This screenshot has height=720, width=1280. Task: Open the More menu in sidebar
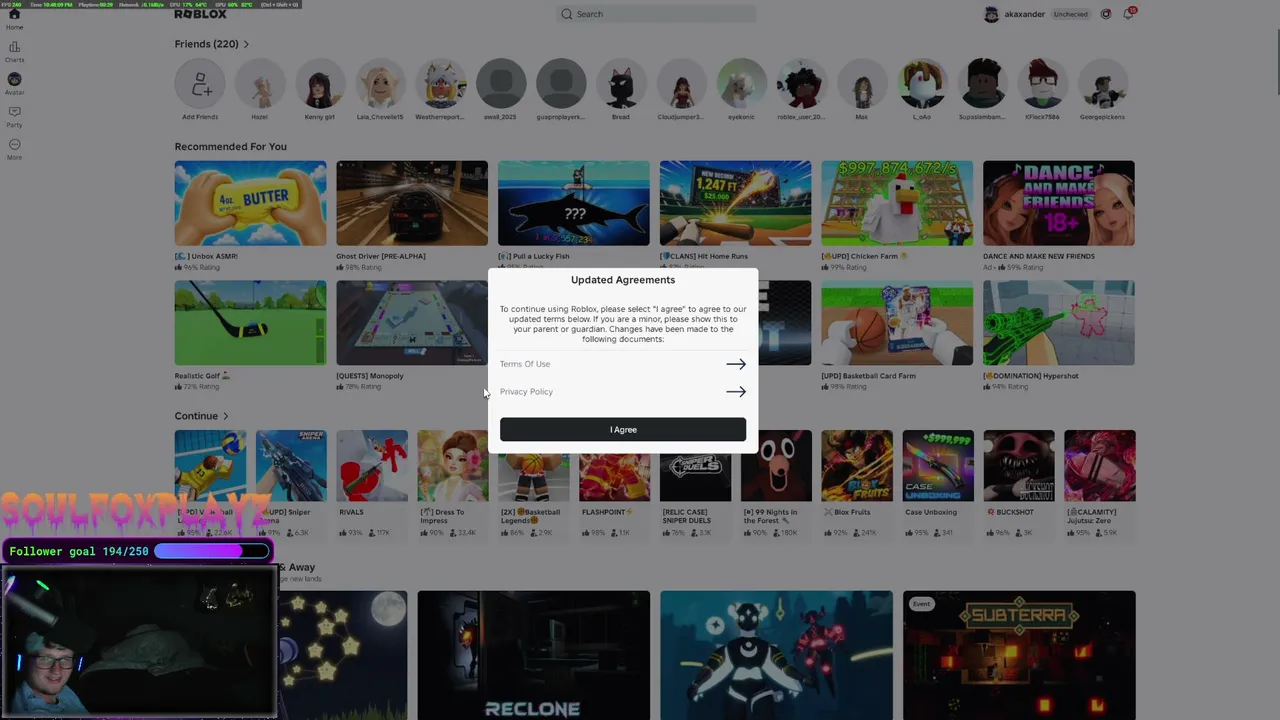(x=14, y=149)
